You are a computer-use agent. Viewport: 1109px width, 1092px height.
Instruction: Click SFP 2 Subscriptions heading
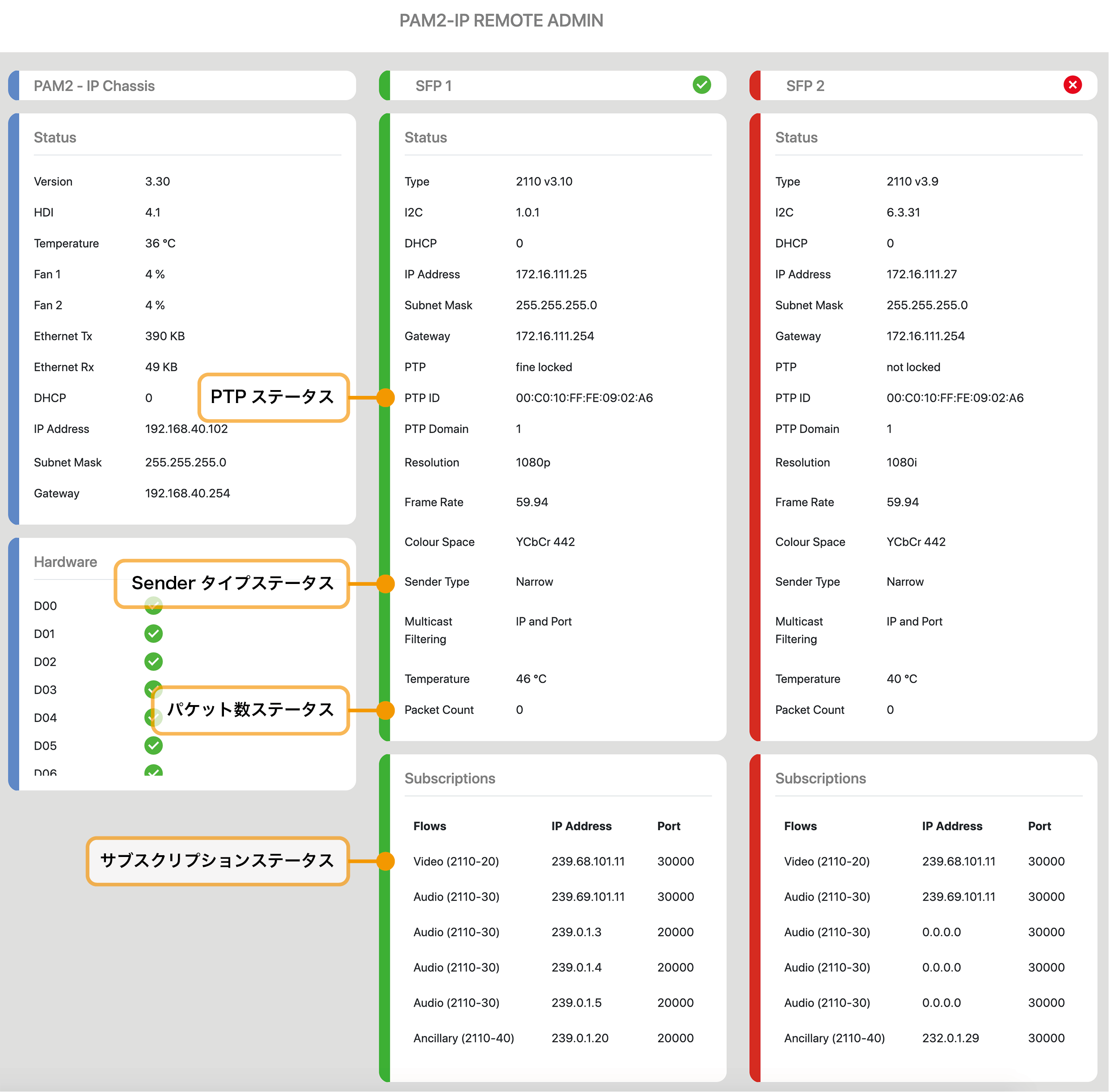coord(820,778)
